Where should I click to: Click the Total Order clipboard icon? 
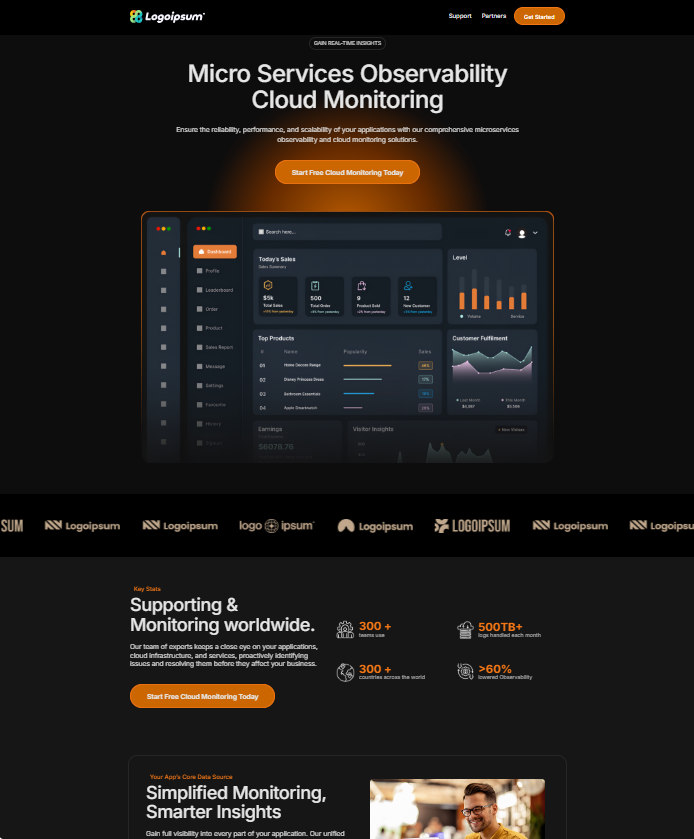[315, 286]
